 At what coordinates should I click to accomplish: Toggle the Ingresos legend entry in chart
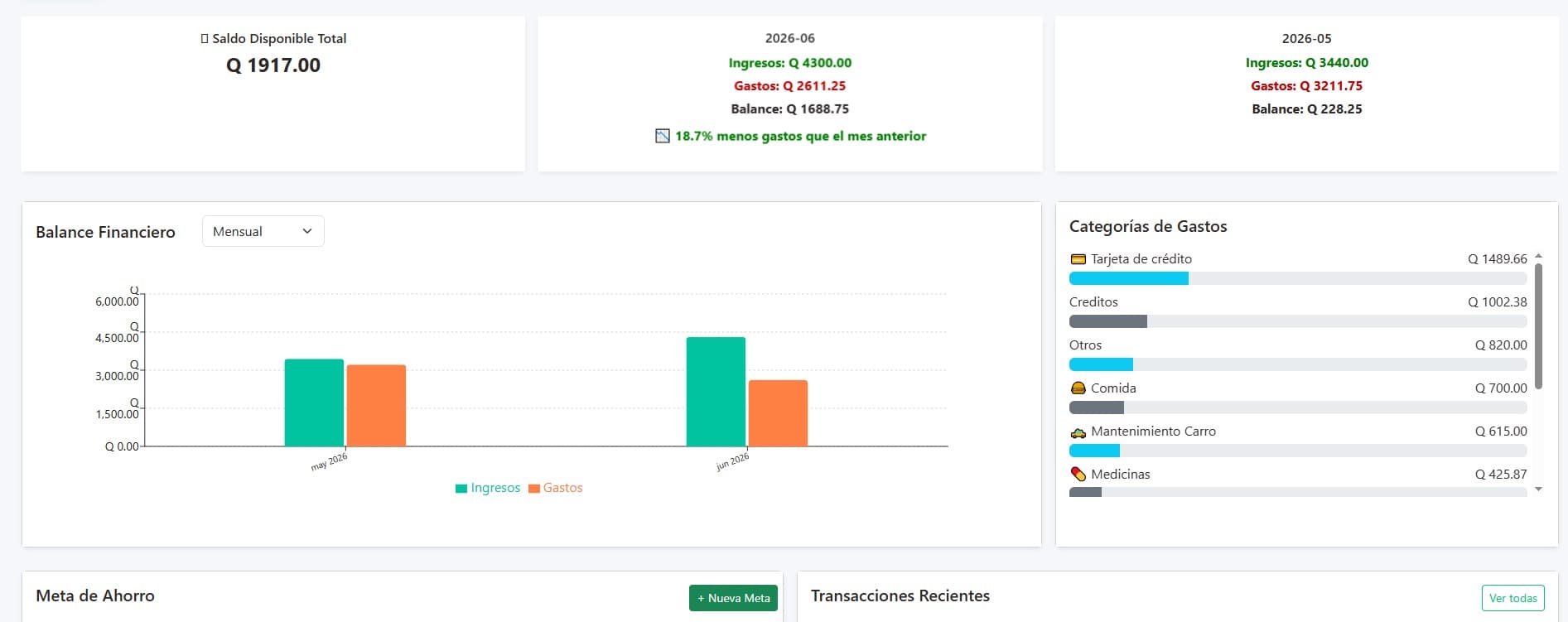pos(488,488)
